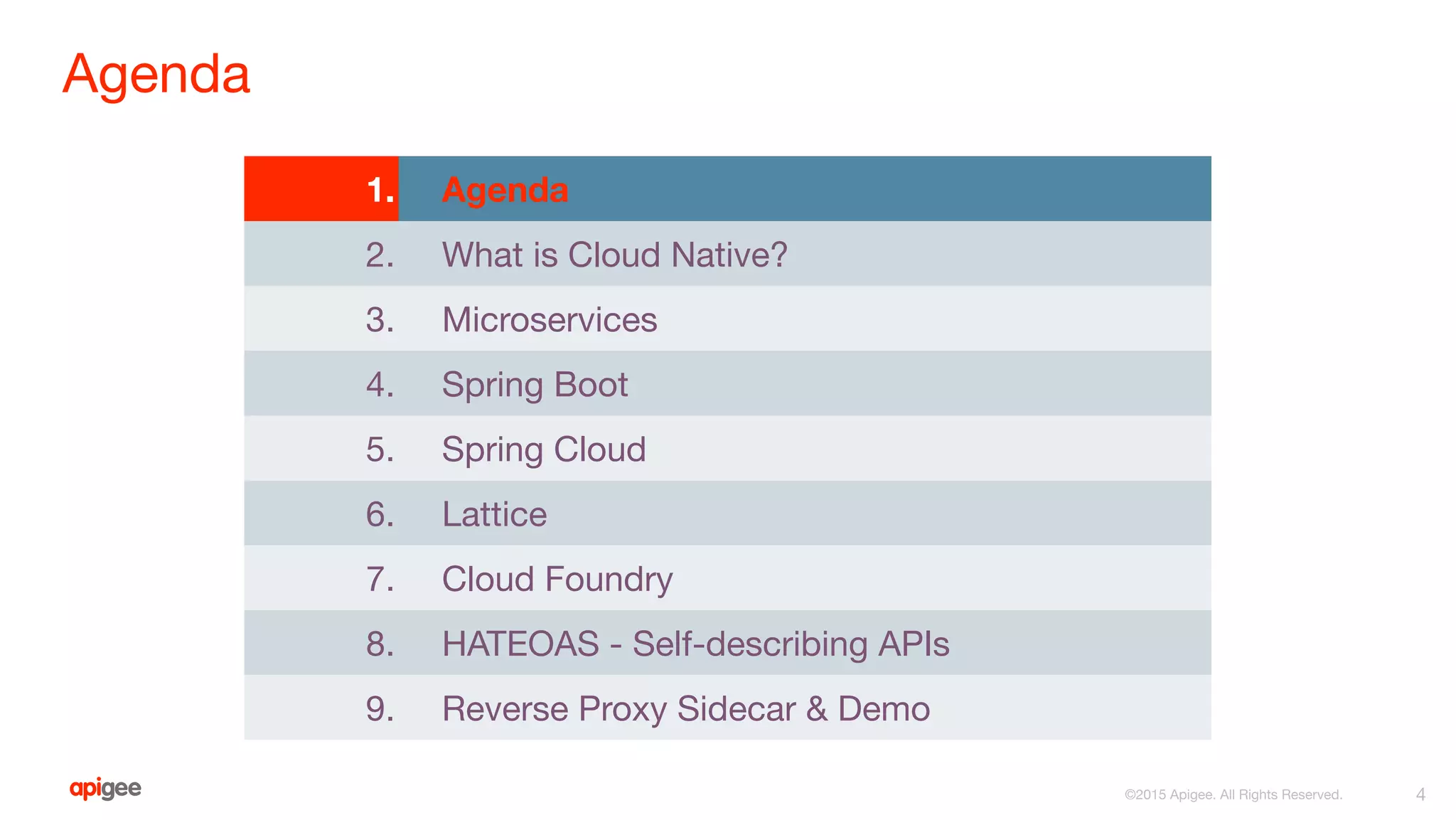Click the number 7 in agenda list

(380, 579)
